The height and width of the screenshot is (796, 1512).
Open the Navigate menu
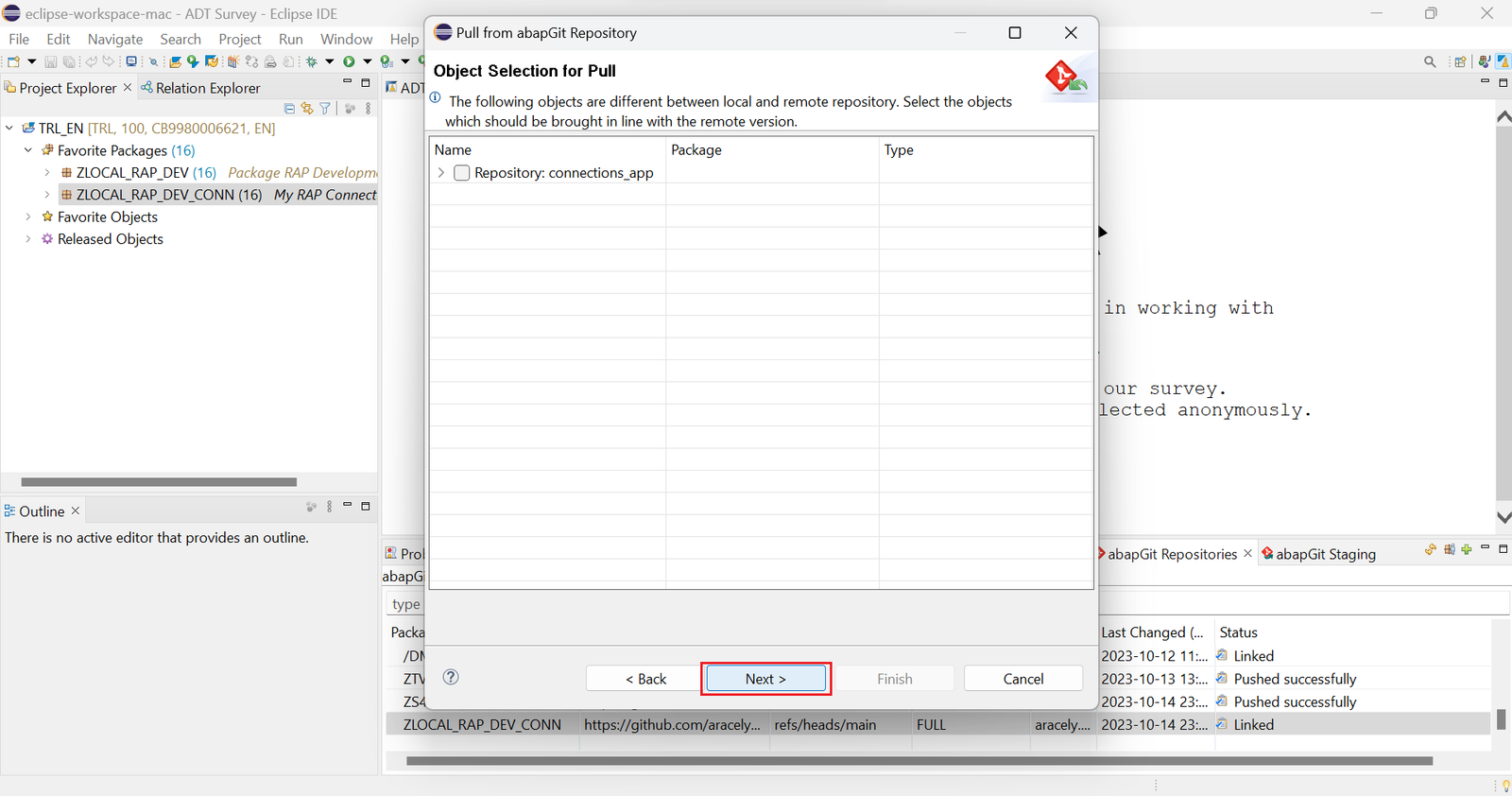click(115, 39)
